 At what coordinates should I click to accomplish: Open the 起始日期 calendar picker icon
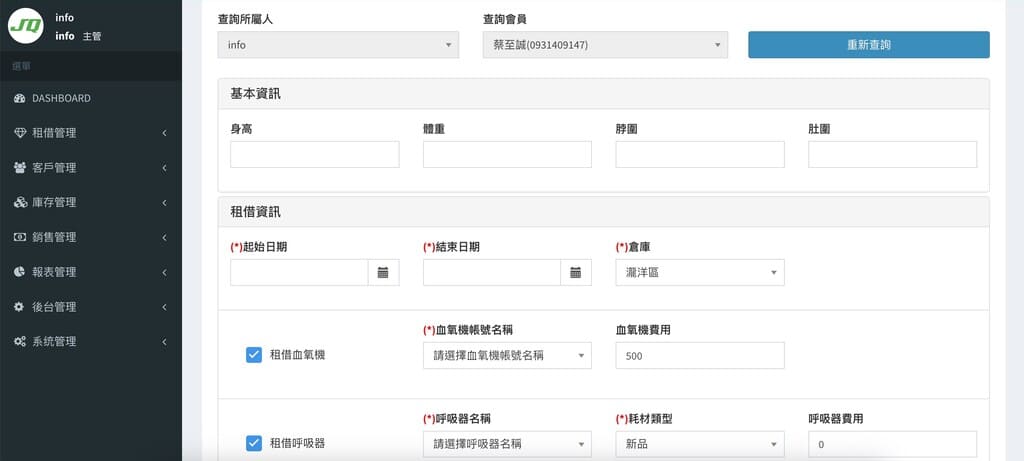coord(383,272)
